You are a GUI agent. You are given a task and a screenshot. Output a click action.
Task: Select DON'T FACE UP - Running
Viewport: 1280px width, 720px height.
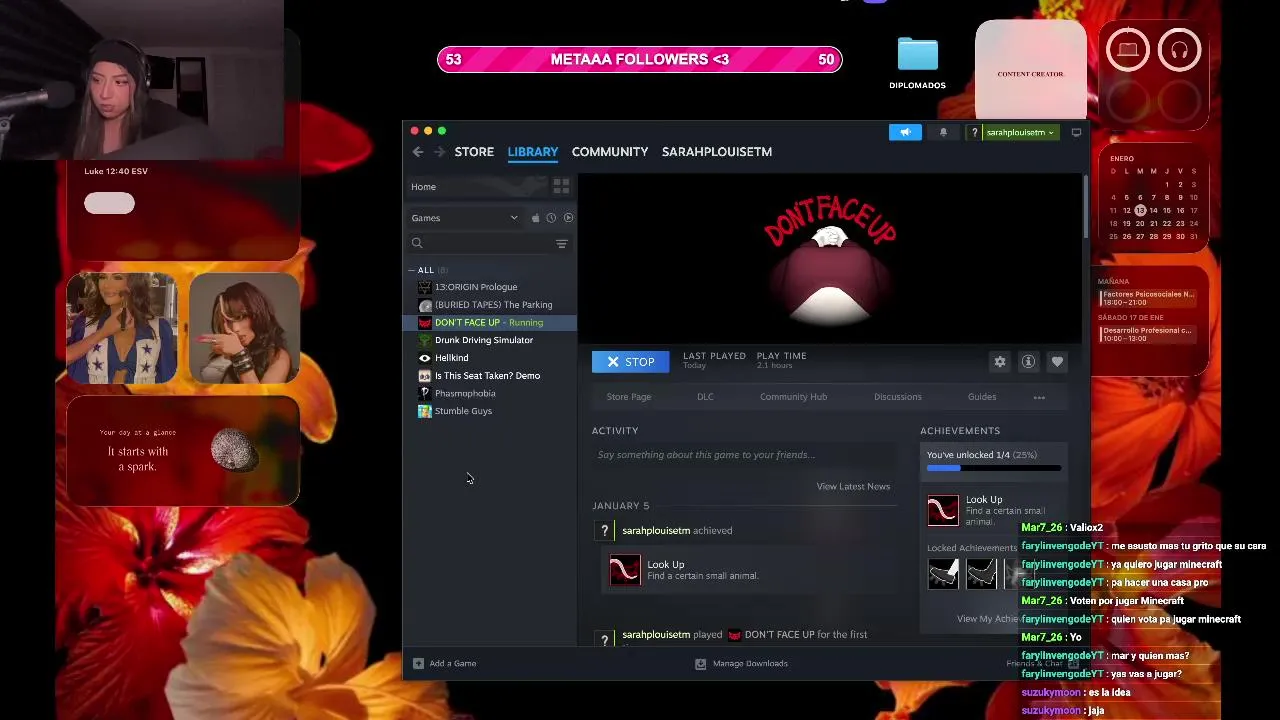[x=490, y=323]
